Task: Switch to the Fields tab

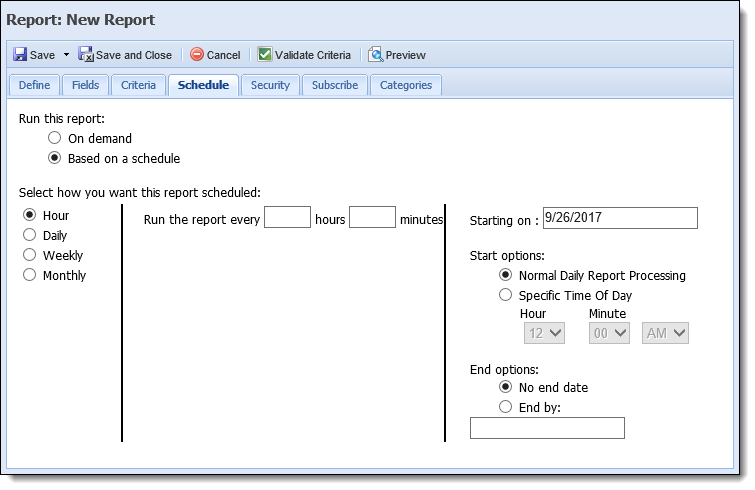Action: point(85,85)
